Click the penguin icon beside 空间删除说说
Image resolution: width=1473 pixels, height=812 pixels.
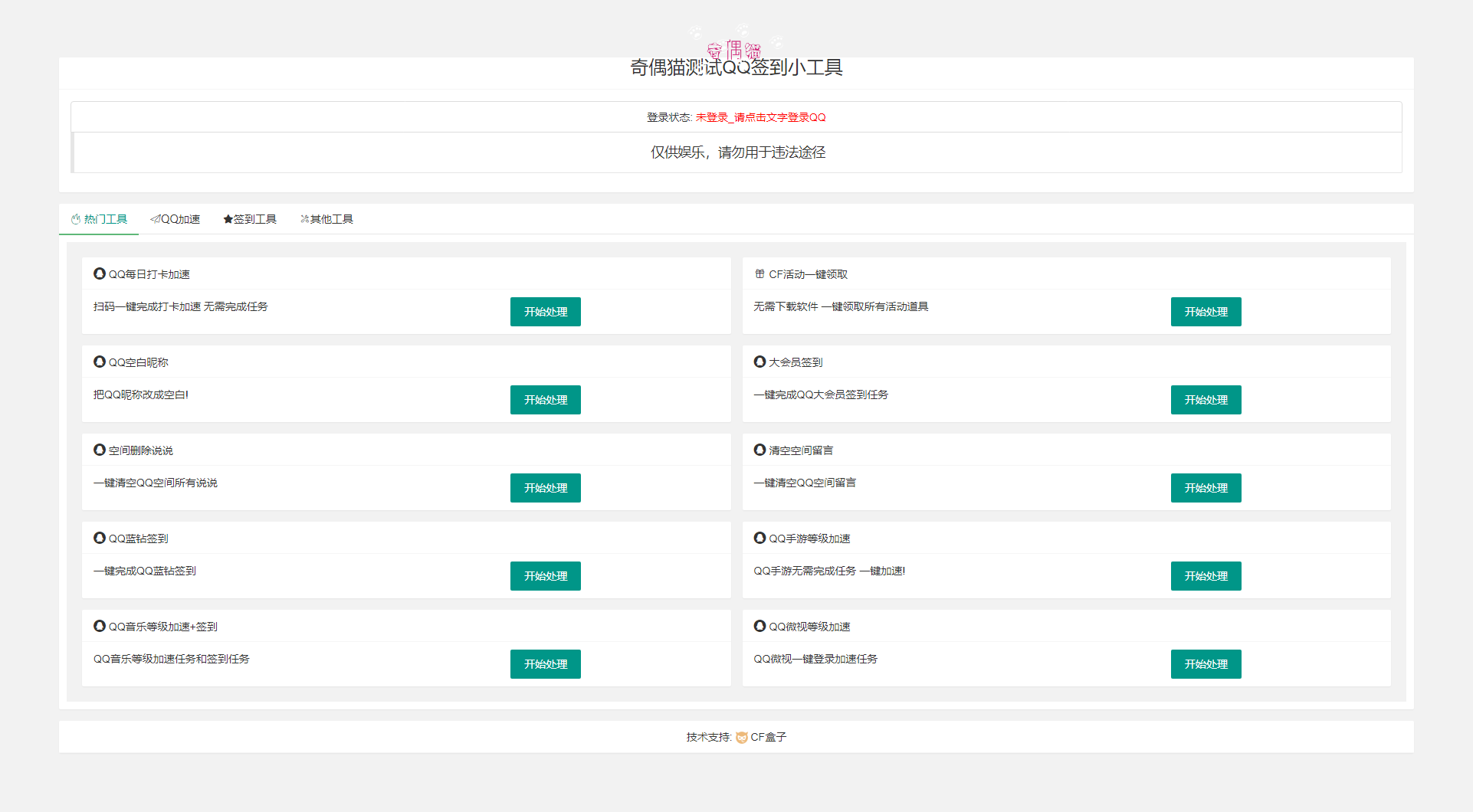(x=100, y=450)
